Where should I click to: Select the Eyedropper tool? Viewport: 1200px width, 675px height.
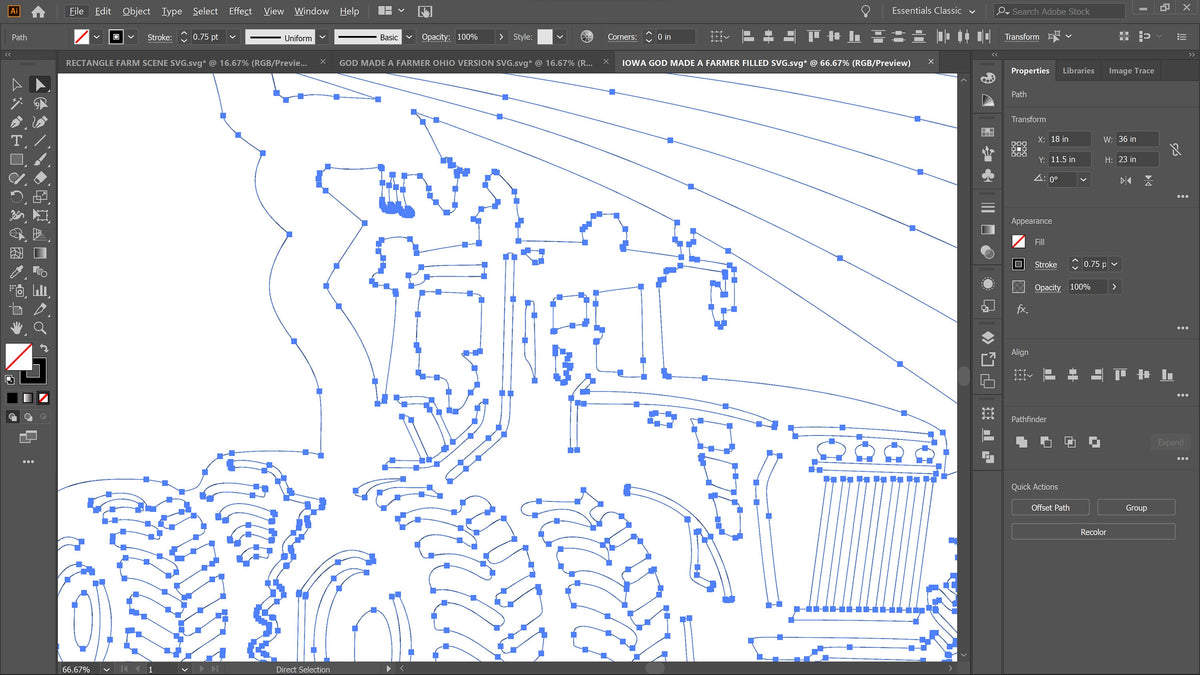point(17,272)
